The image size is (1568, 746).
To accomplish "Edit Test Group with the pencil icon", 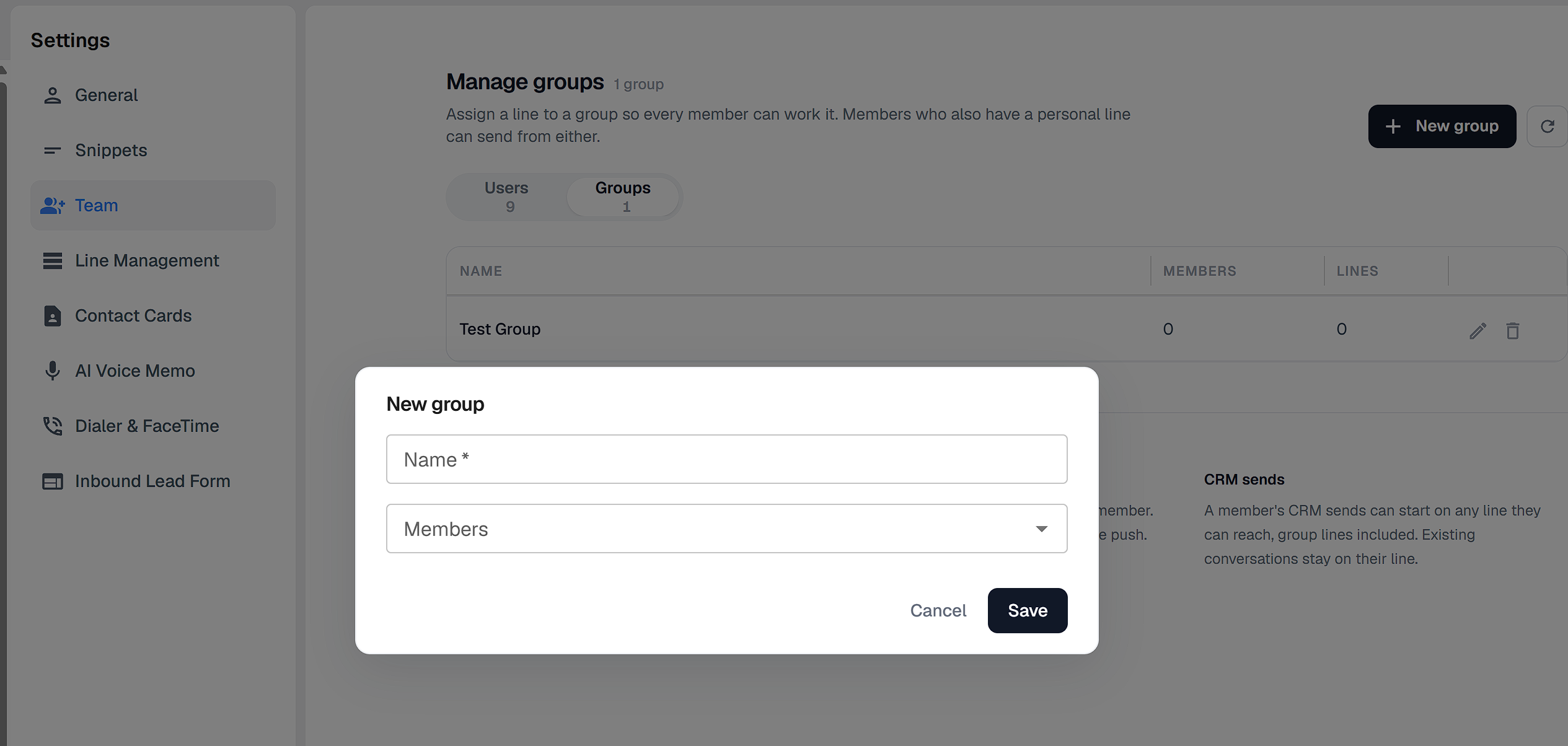I will pos(1478,331).
